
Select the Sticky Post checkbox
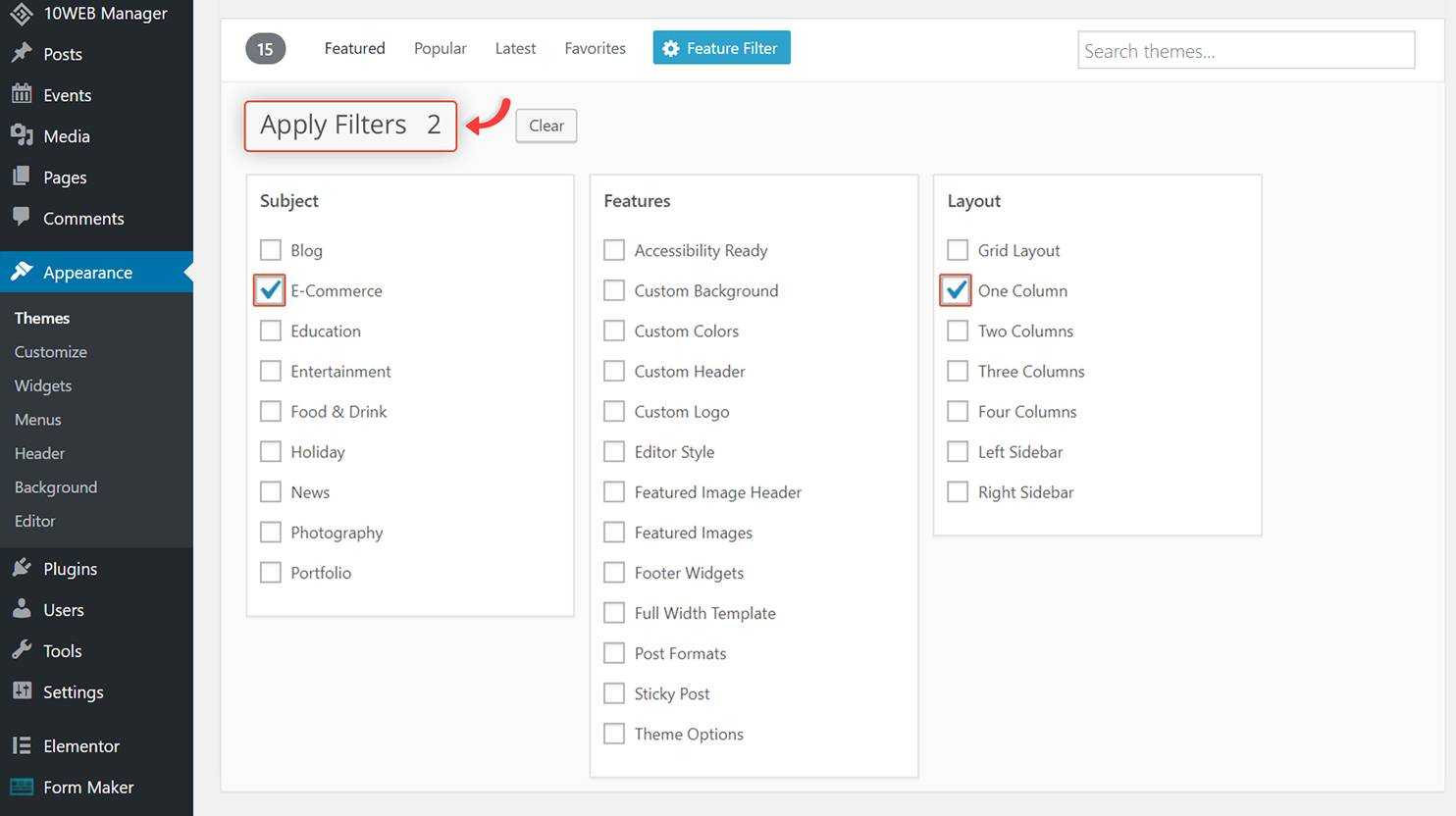tap(614, 692)
